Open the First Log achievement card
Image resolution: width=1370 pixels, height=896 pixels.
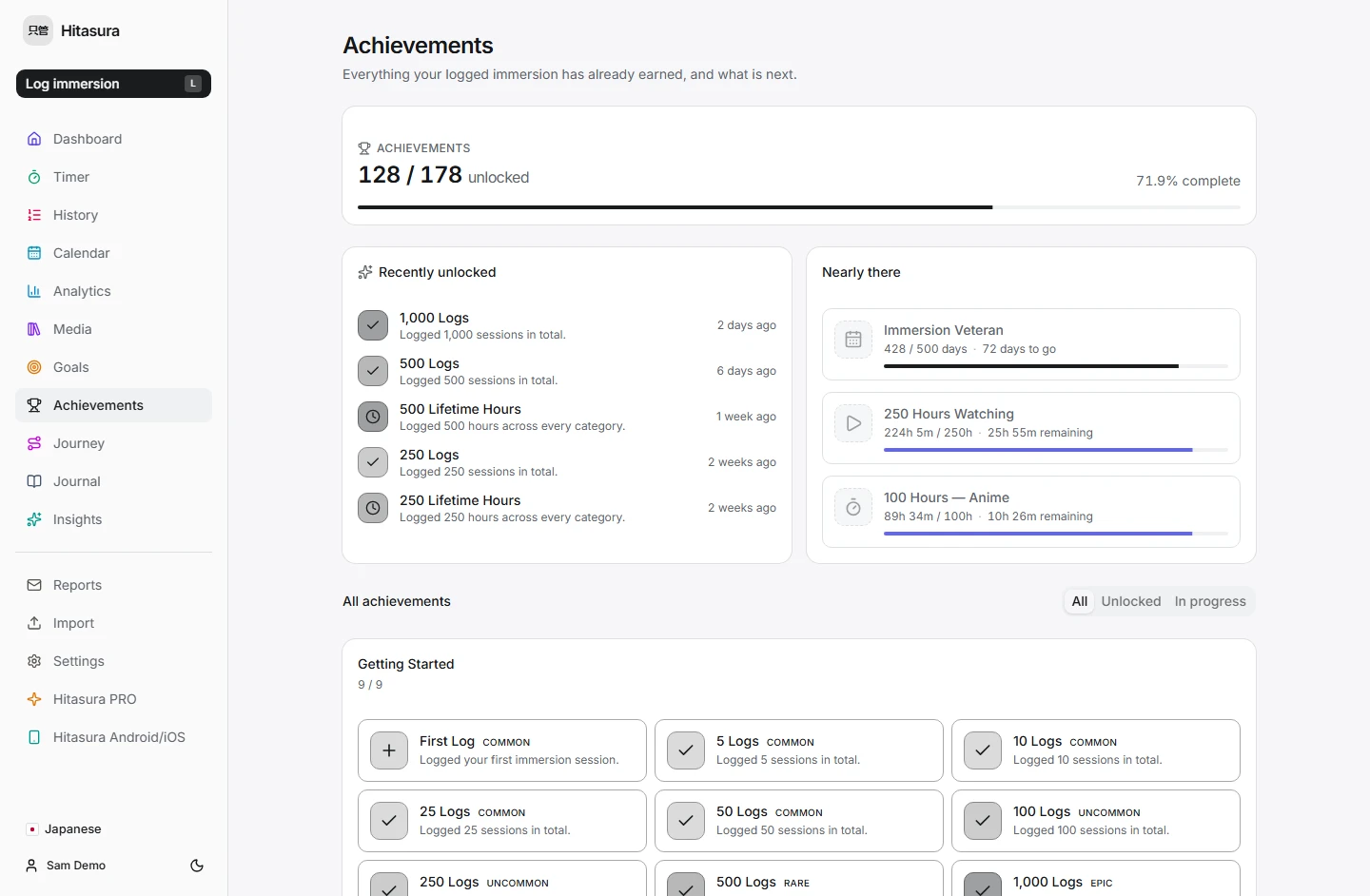pos(502,750)
